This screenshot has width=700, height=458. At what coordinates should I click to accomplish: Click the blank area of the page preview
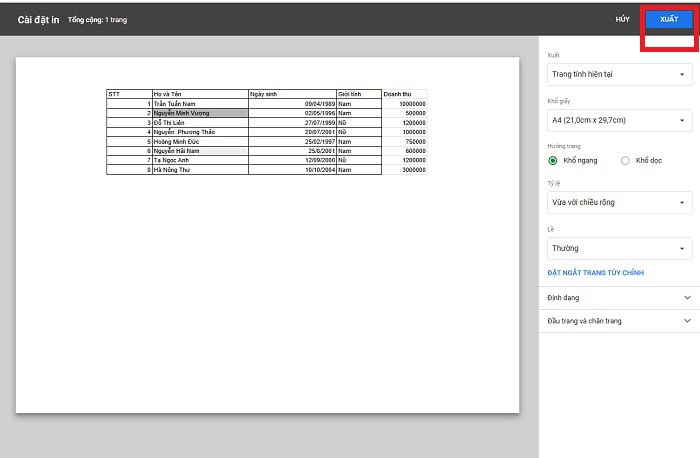click(x=267, y=300)
